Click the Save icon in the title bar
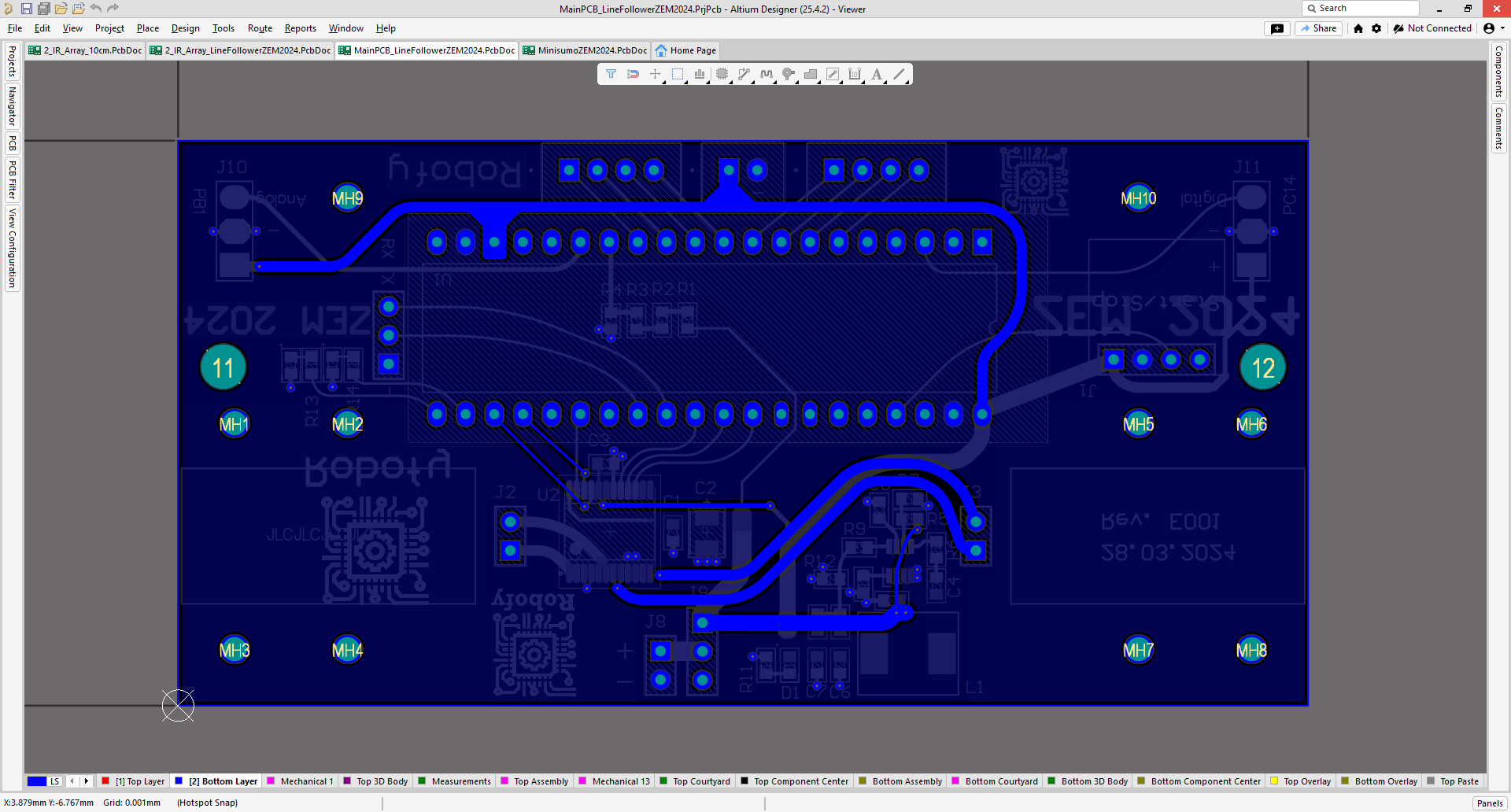 26,9
